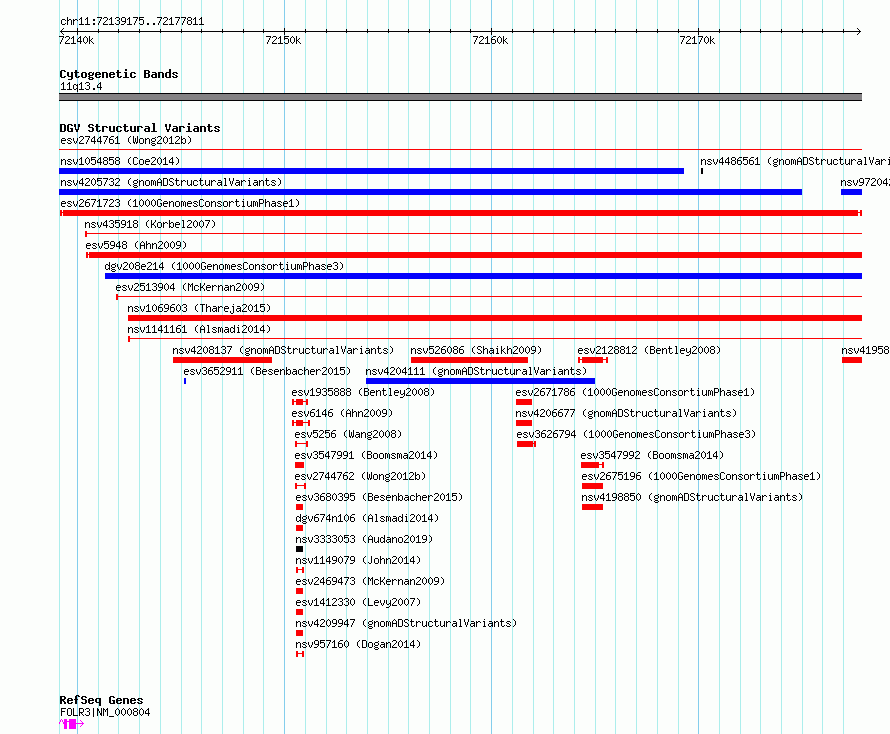Screen dimensions: 890x734
Task: Open the nsv435918 (Korbel2007) label
Action: [x=150, y=224]
